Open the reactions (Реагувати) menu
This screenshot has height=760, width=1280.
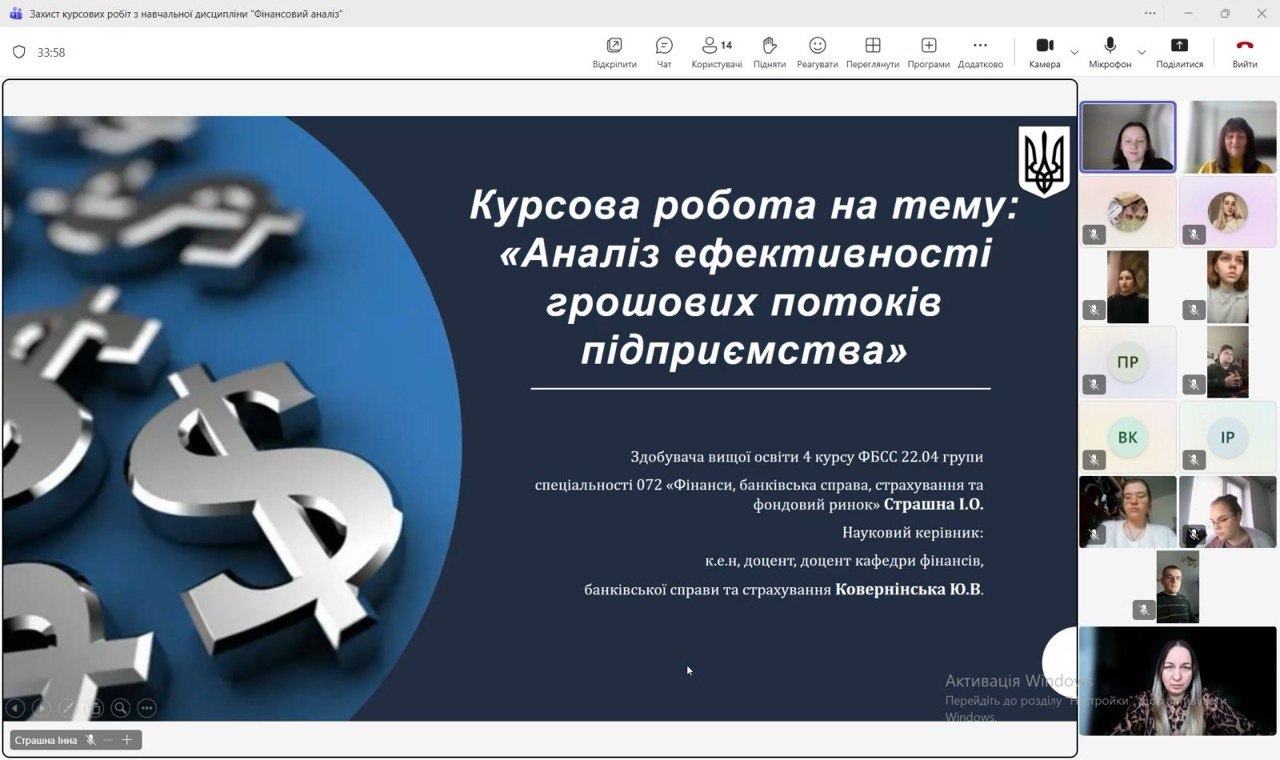pyautogui.click(x=817, y=52)
